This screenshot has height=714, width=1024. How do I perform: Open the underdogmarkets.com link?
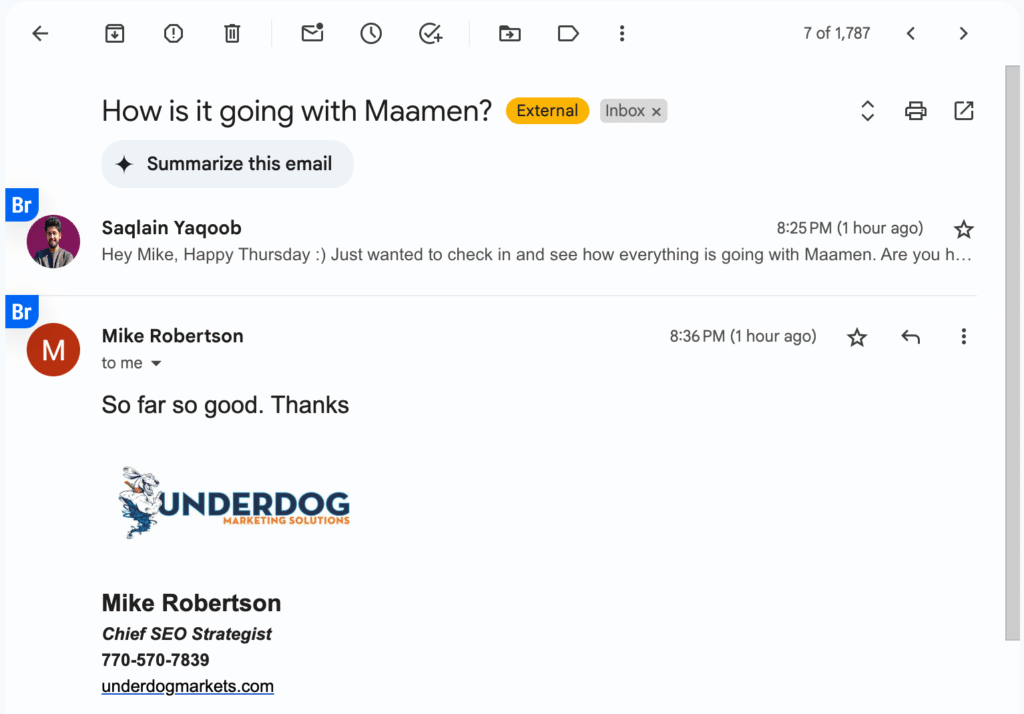tap(187, 686)
